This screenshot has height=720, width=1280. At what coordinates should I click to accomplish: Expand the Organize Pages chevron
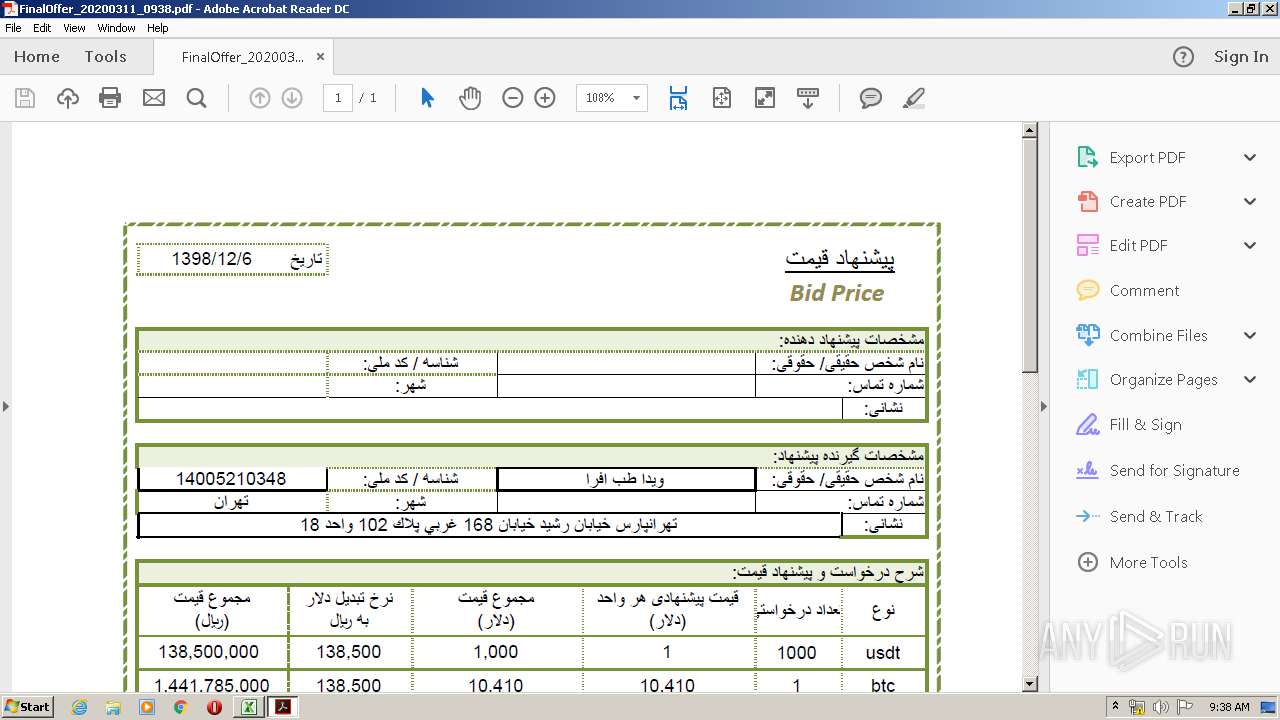pos(1250,379)
